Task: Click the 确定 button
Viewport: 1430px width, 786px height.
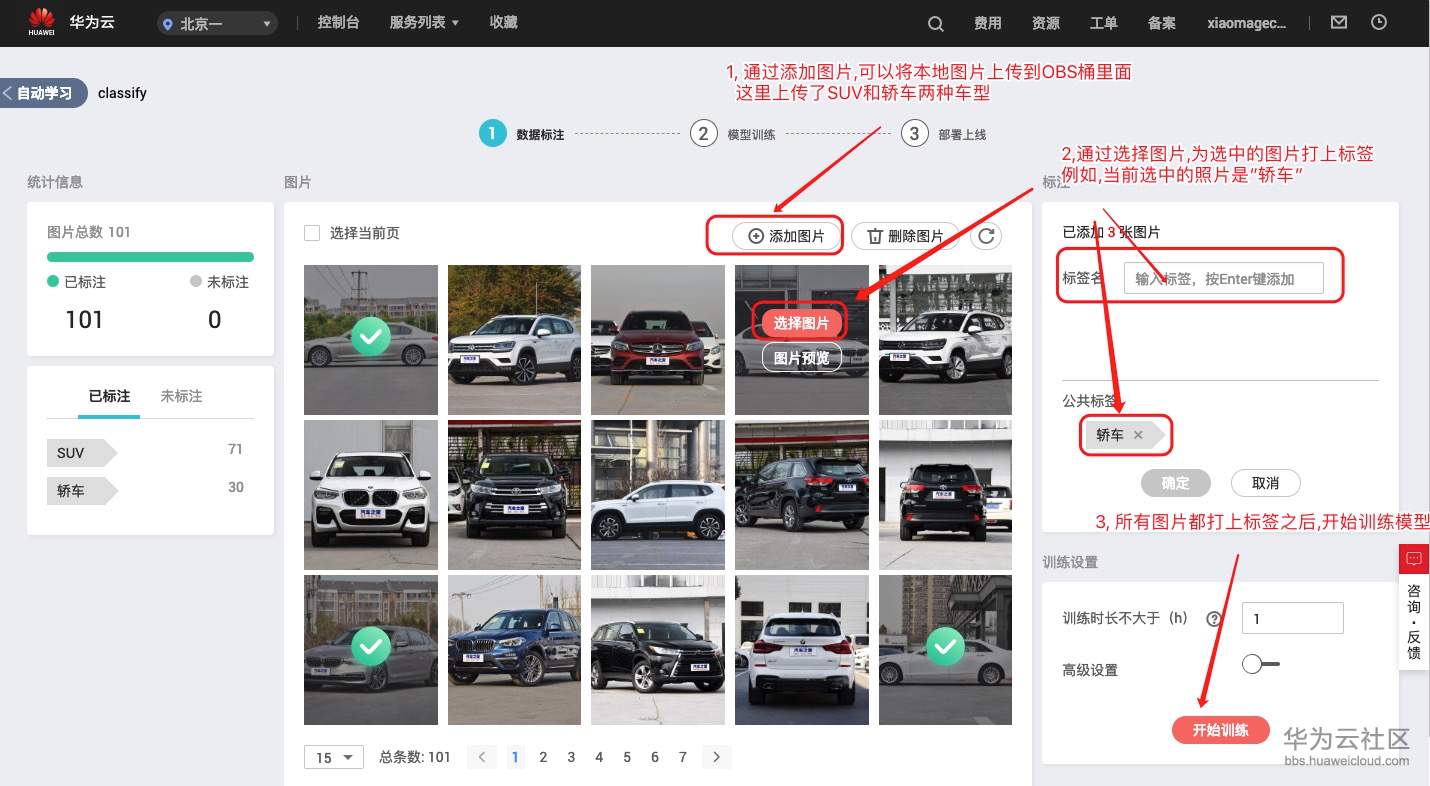Action: [x=1176, y=483]
